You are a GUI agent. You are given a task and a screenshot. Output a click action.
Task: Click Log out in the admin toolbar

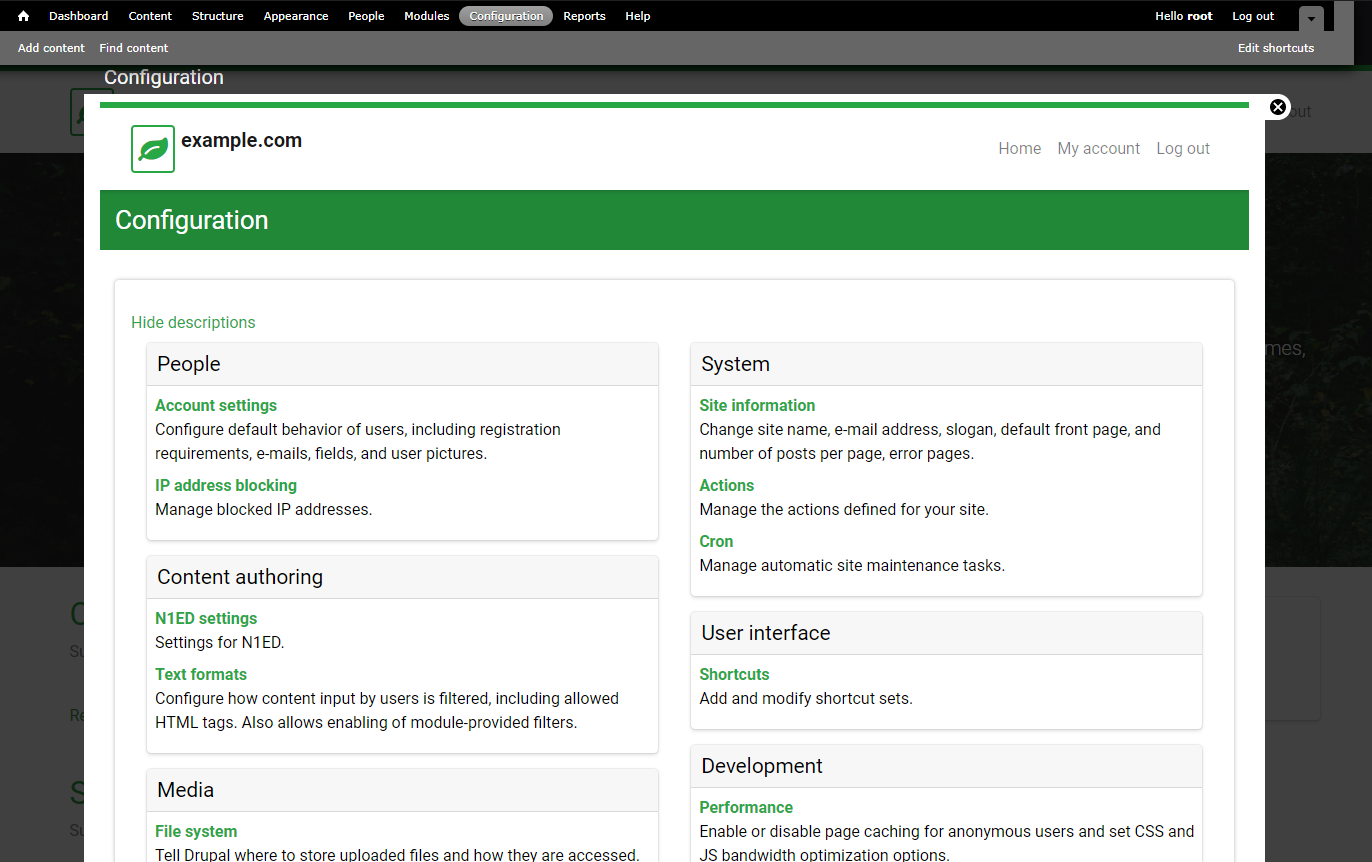[1253, 16]
